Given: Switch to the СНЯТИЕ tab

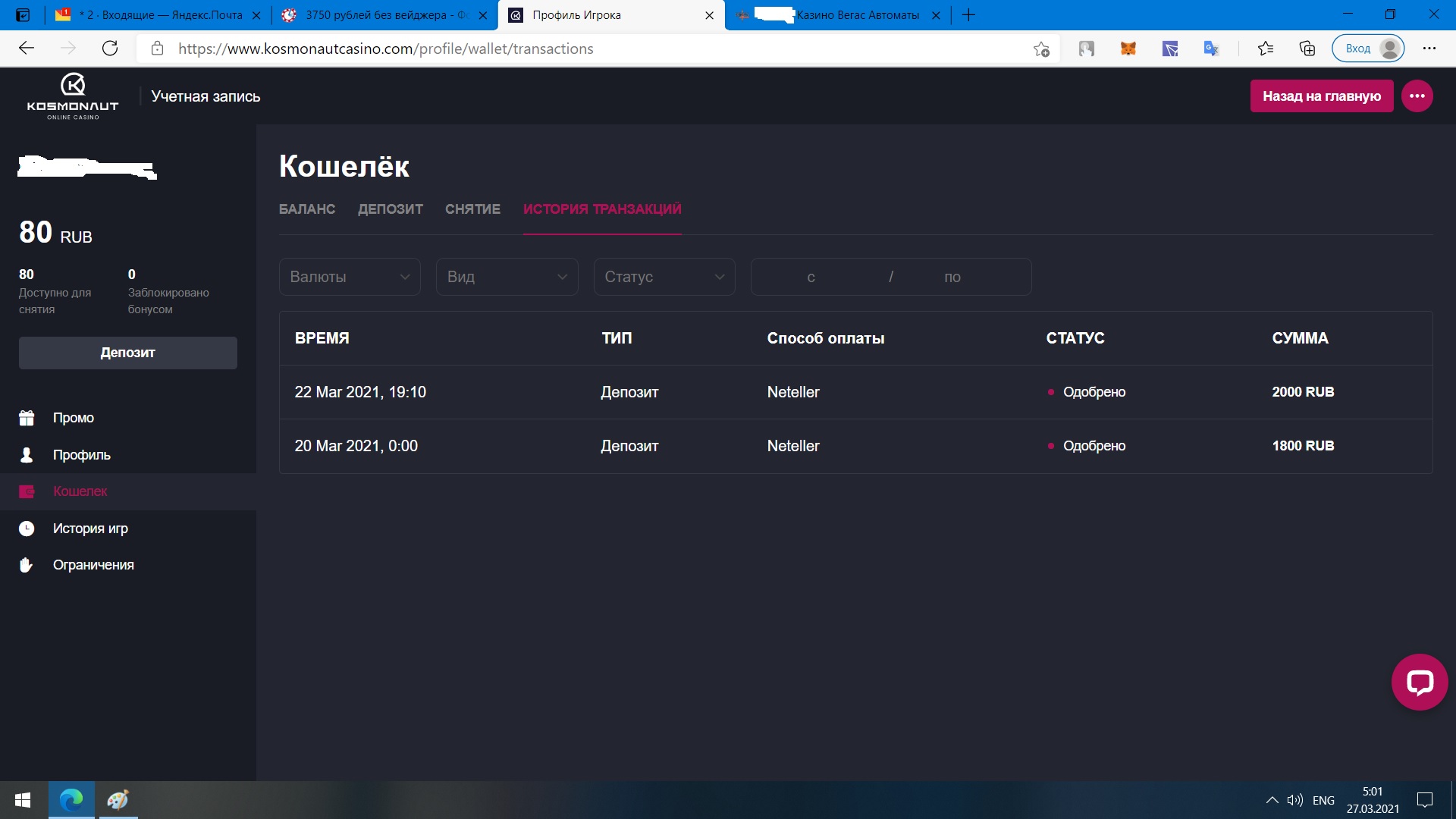Looking at the screenshot, I should click(x=472, y=209).
